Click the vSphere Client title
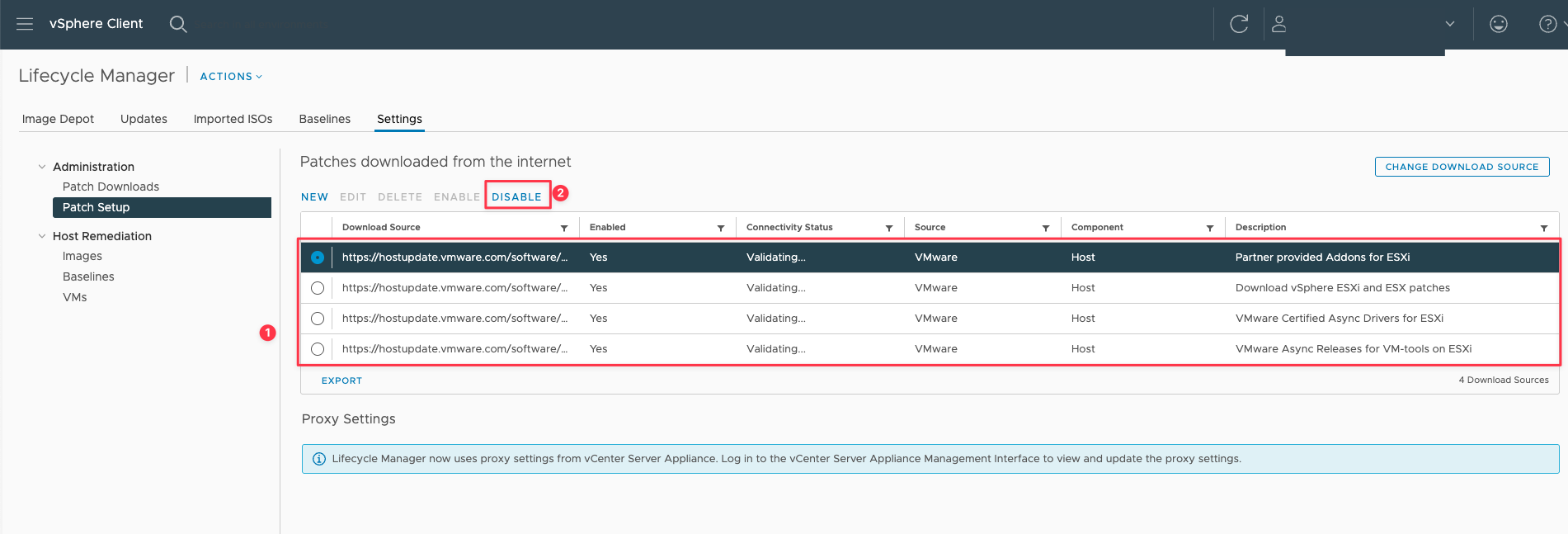Image resolution: width=1568 pixels, height=534 pixels. (96, 24)
